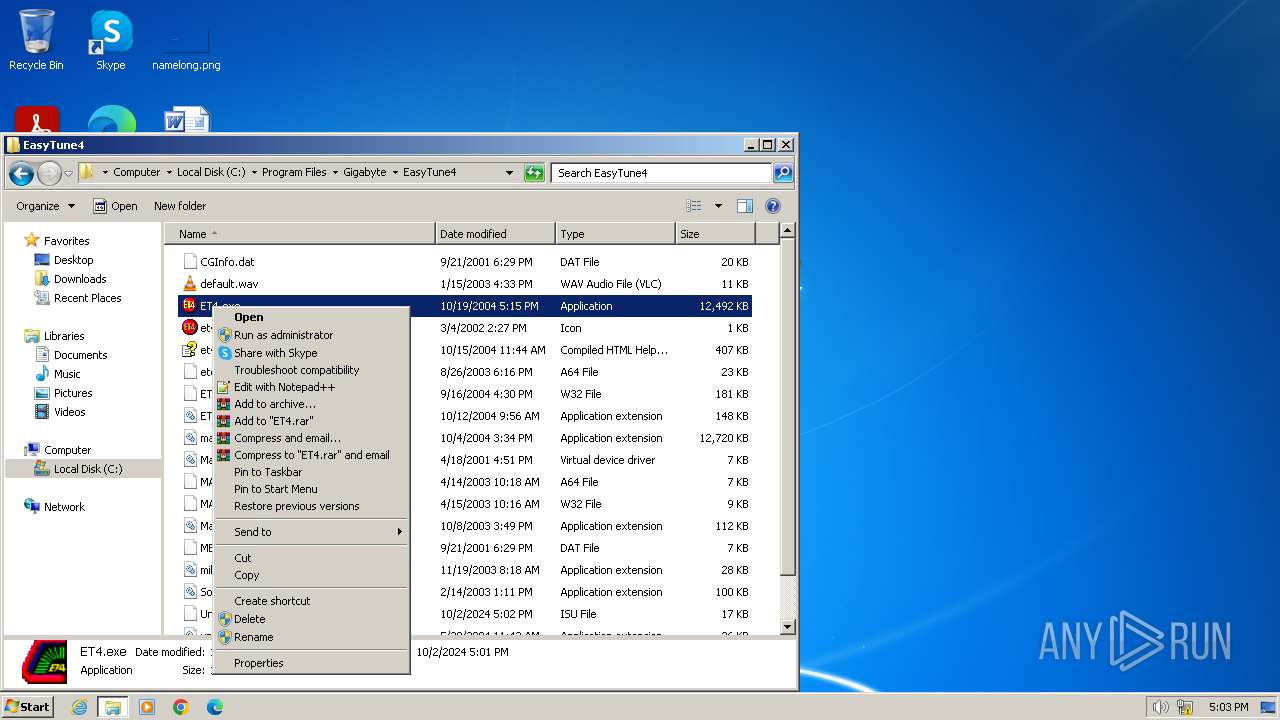The width and height of the screenshot is (1280, 720).
Task: Click Gigabyte in the address breadcrumb
Action: (365, 172)
